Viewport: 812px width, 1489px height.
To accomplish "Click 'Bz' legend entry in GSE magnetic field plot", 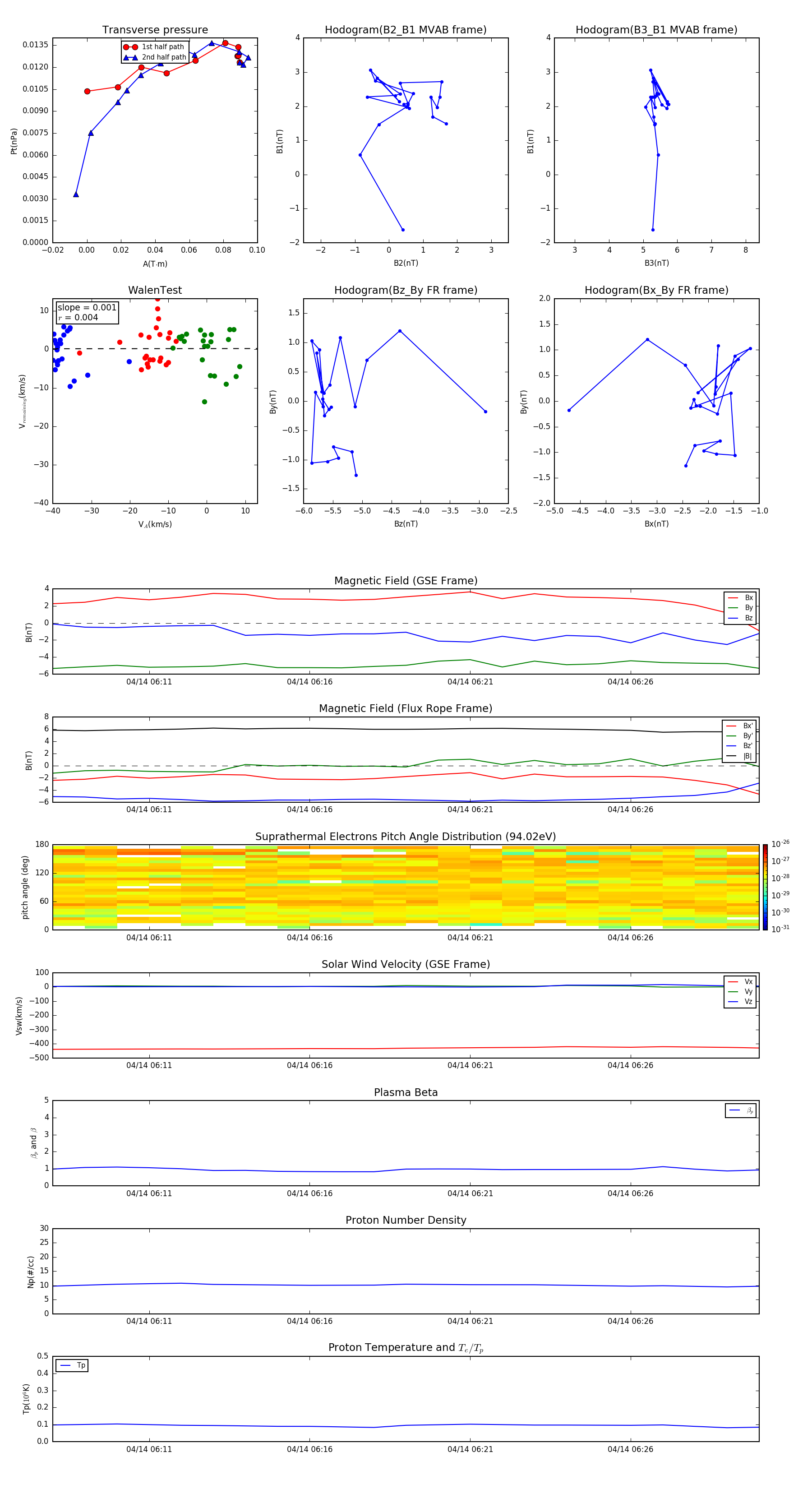I will click(x=740, y=618).
